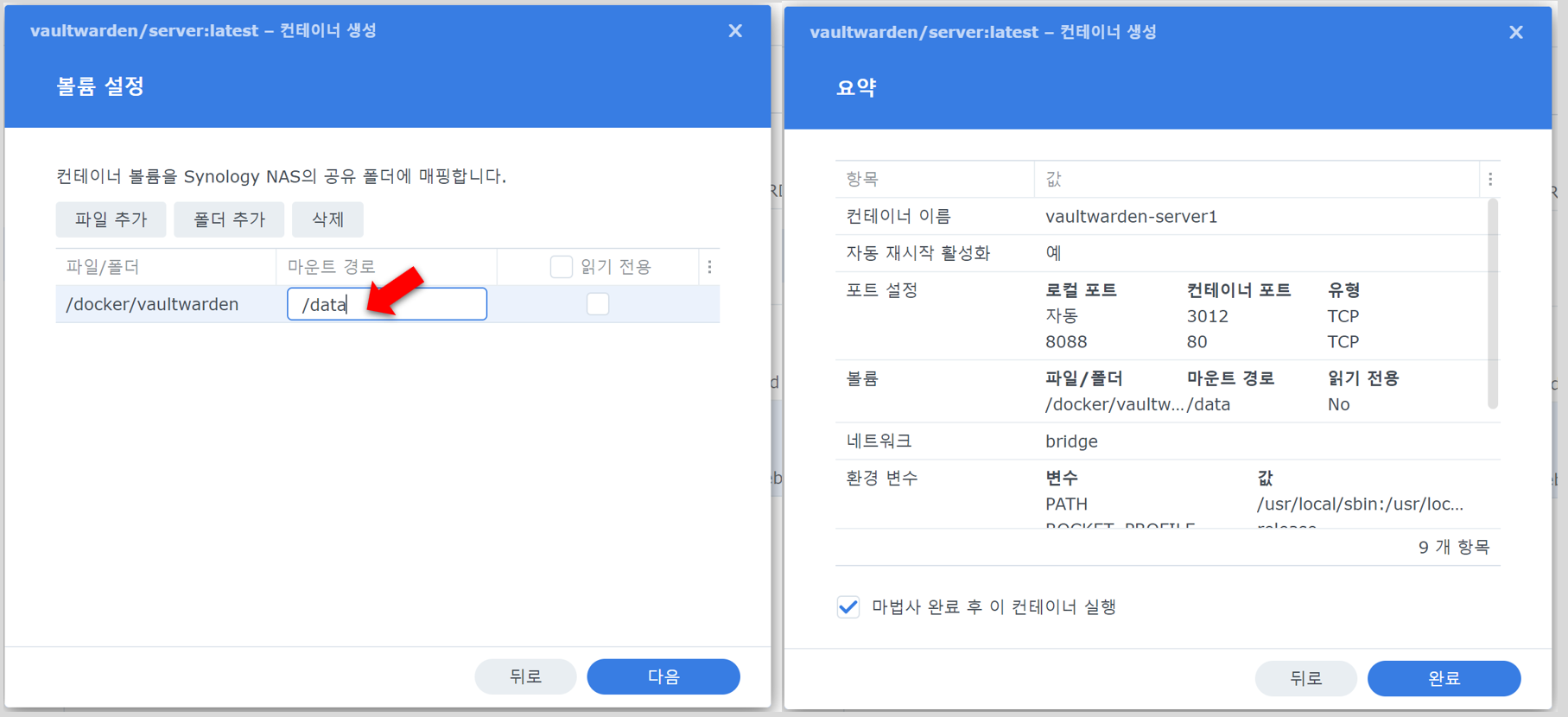
Task: Click the 항목 column header in summary
Action: point(935,180)
